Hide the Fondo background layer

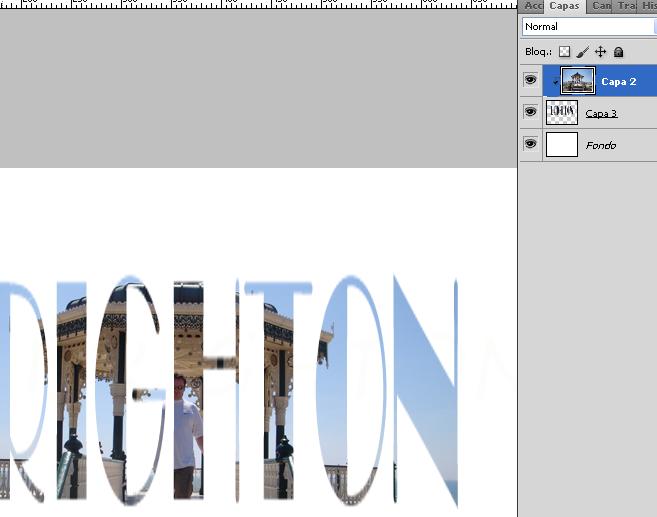pyautogui.click(x=530, y=145)
